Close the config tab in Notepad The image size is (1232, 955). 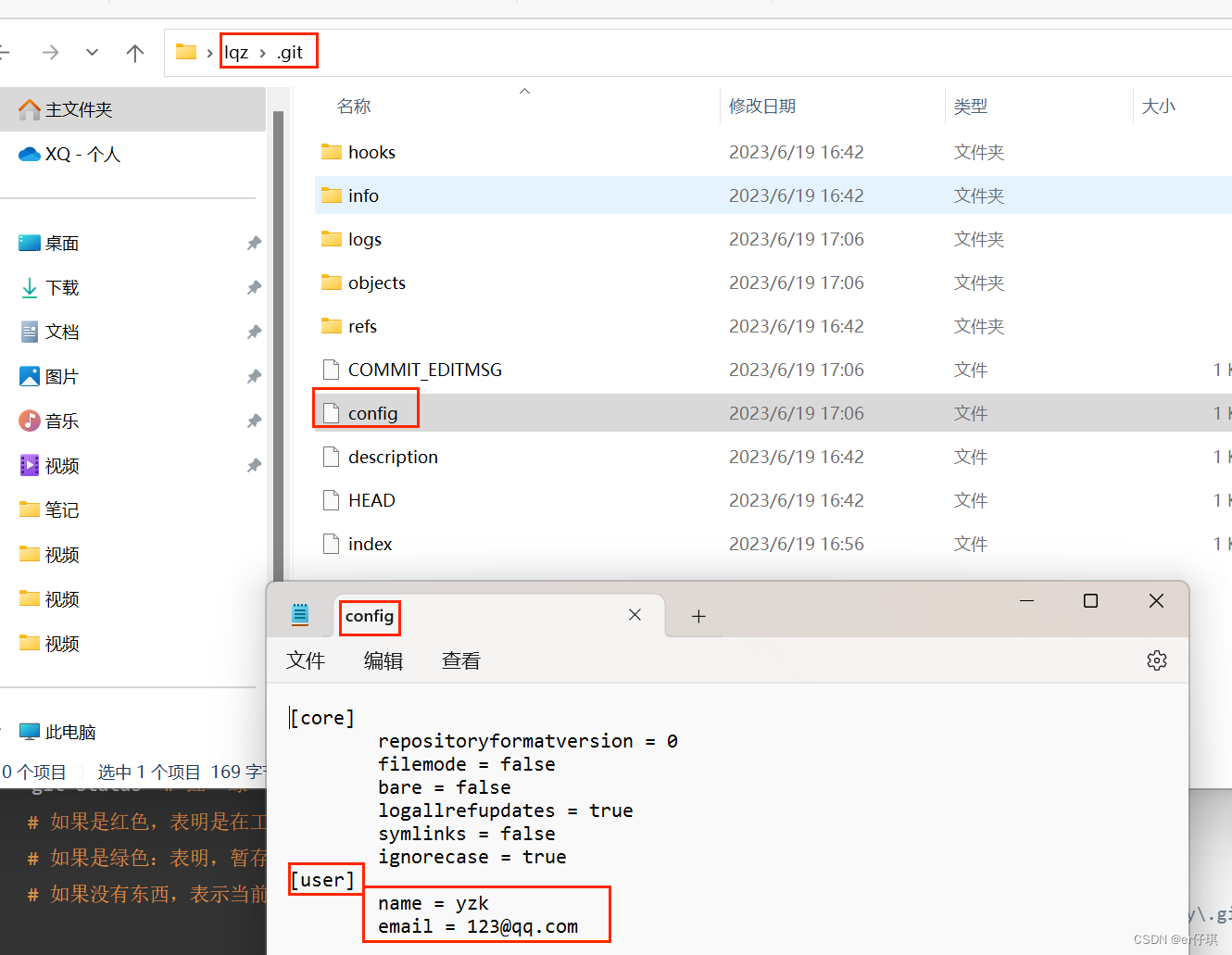tap(635, 615)
